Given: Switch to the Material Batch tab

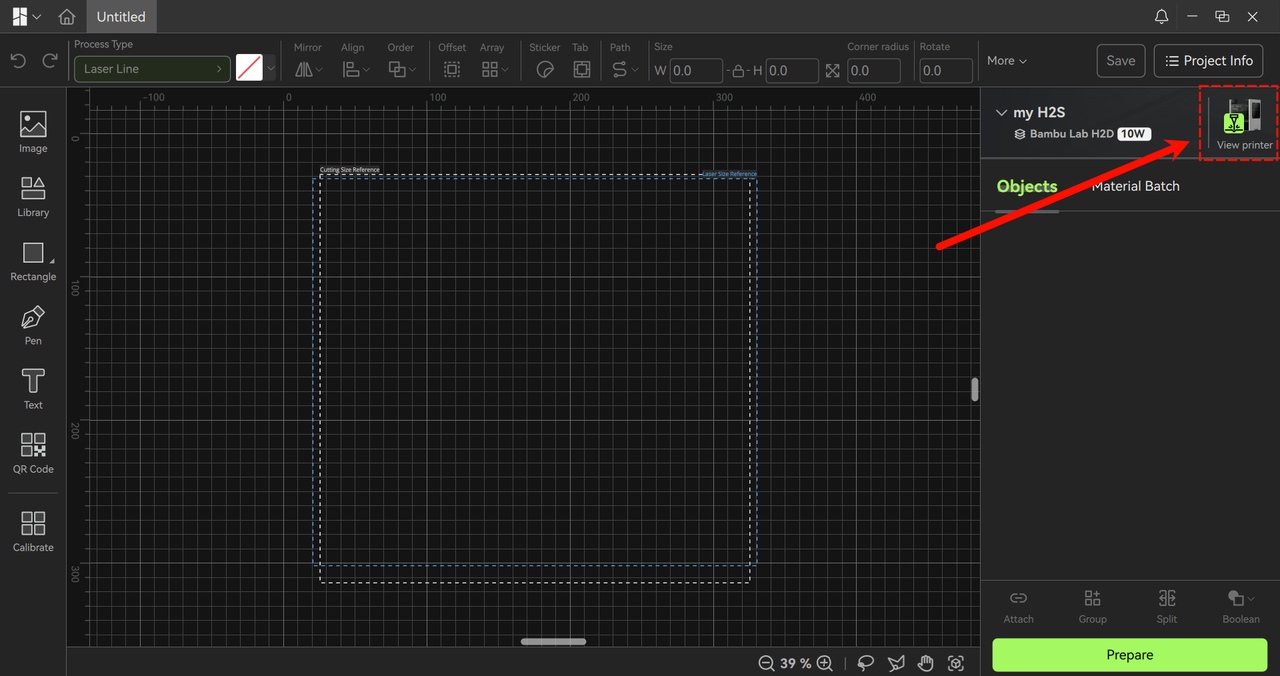Looking at the screenshot, I should click(x=1135, y=186).
